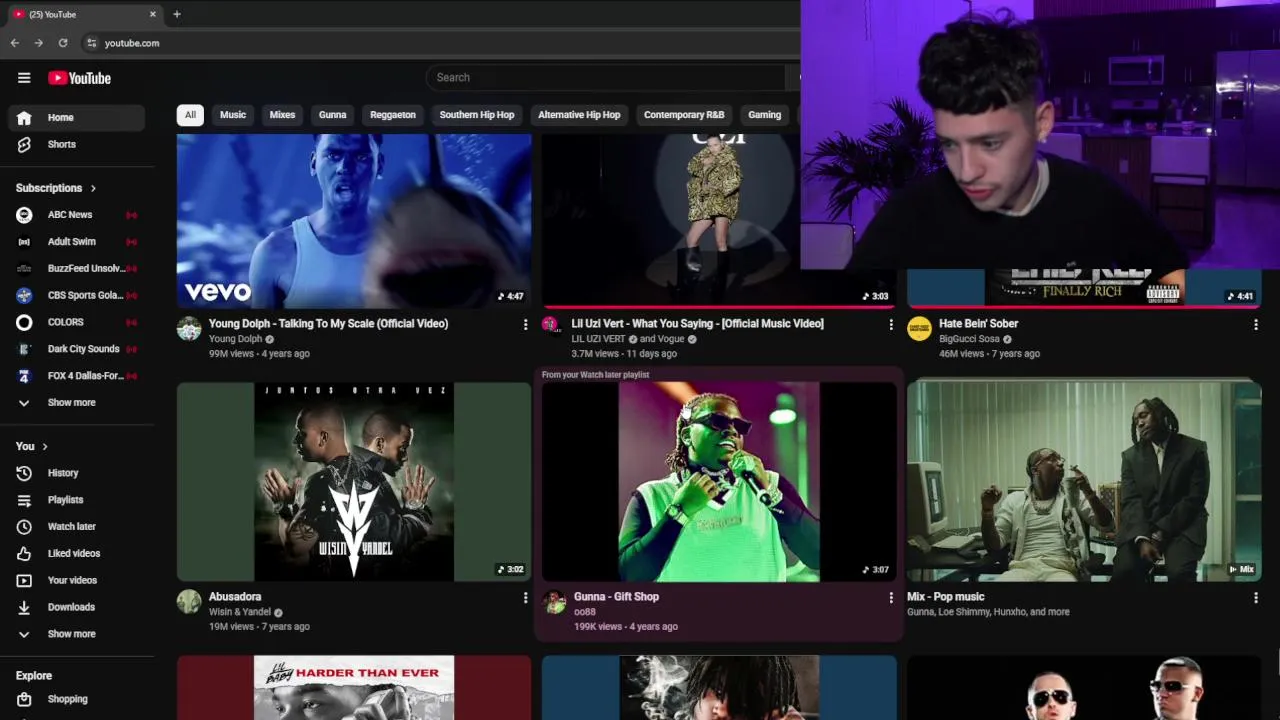Screen dimensions: 1280x720
Task: Close the YouTube browser tab
Action: (x=153, y=14)
